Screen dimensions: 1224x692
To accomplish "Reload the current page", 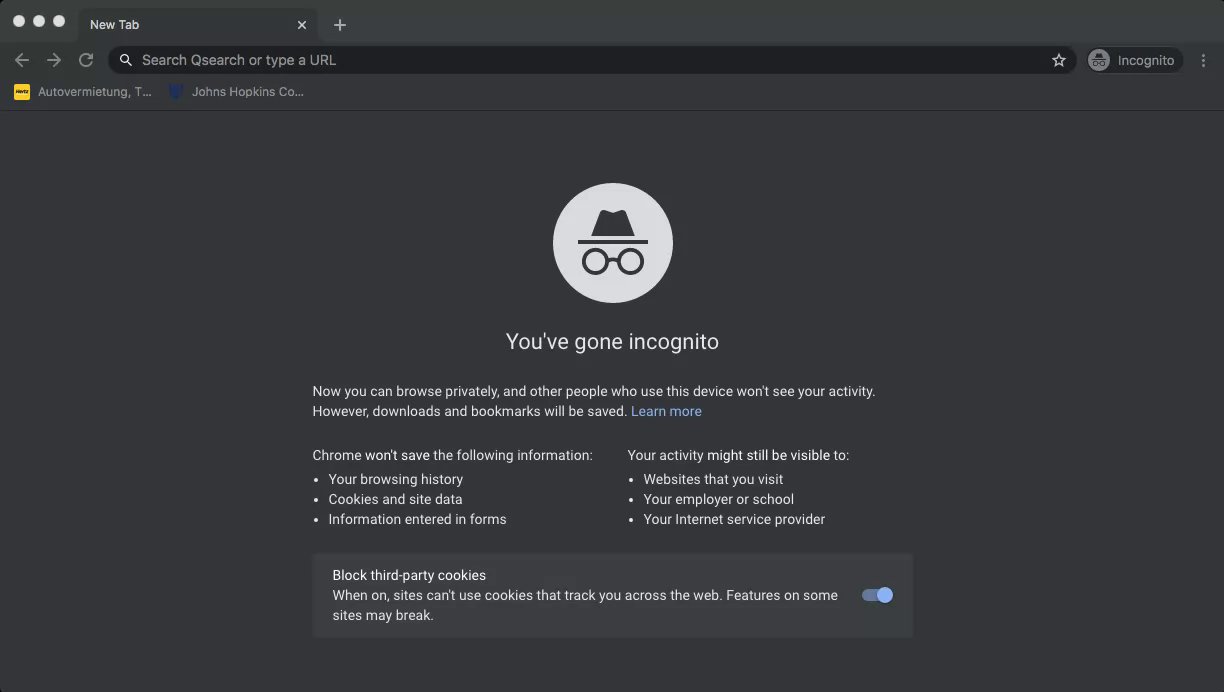I will [x=86, y=60].
